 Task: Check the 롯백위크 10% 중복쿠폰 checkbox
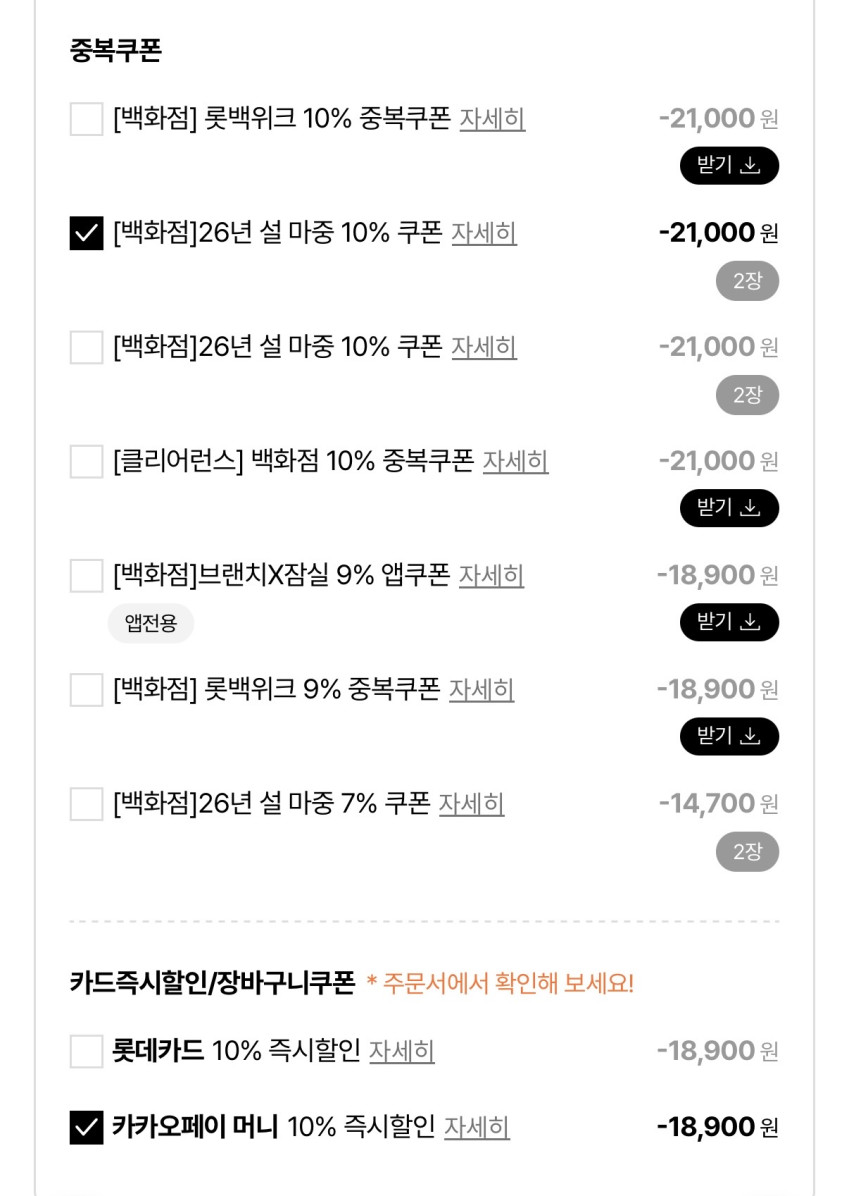tap(87, 119)
